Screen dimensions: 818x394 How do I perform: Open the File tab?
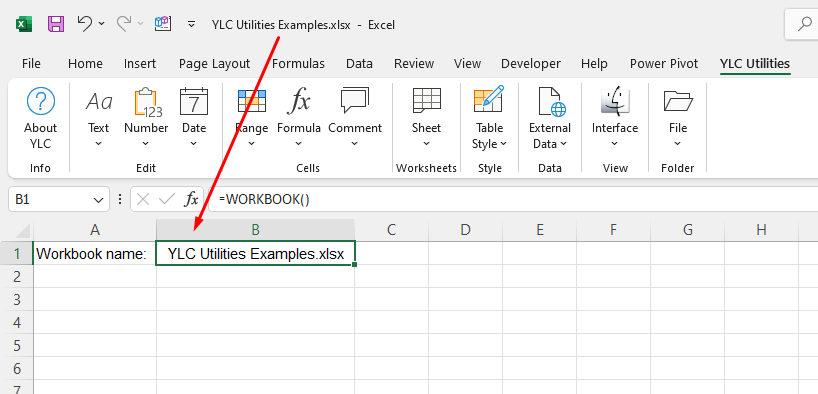point(31,64)
